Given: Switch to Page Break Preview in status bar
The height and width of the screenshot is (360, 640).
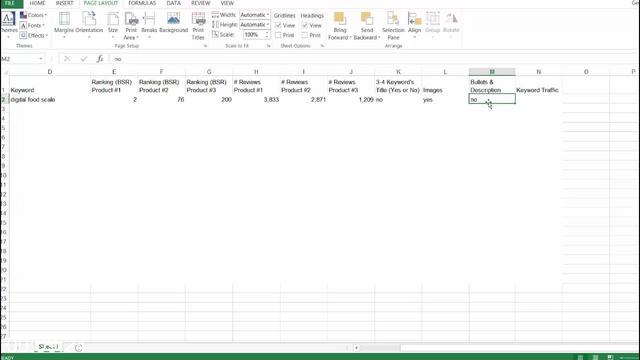Looking at the screenshot, I should (610, 357).
